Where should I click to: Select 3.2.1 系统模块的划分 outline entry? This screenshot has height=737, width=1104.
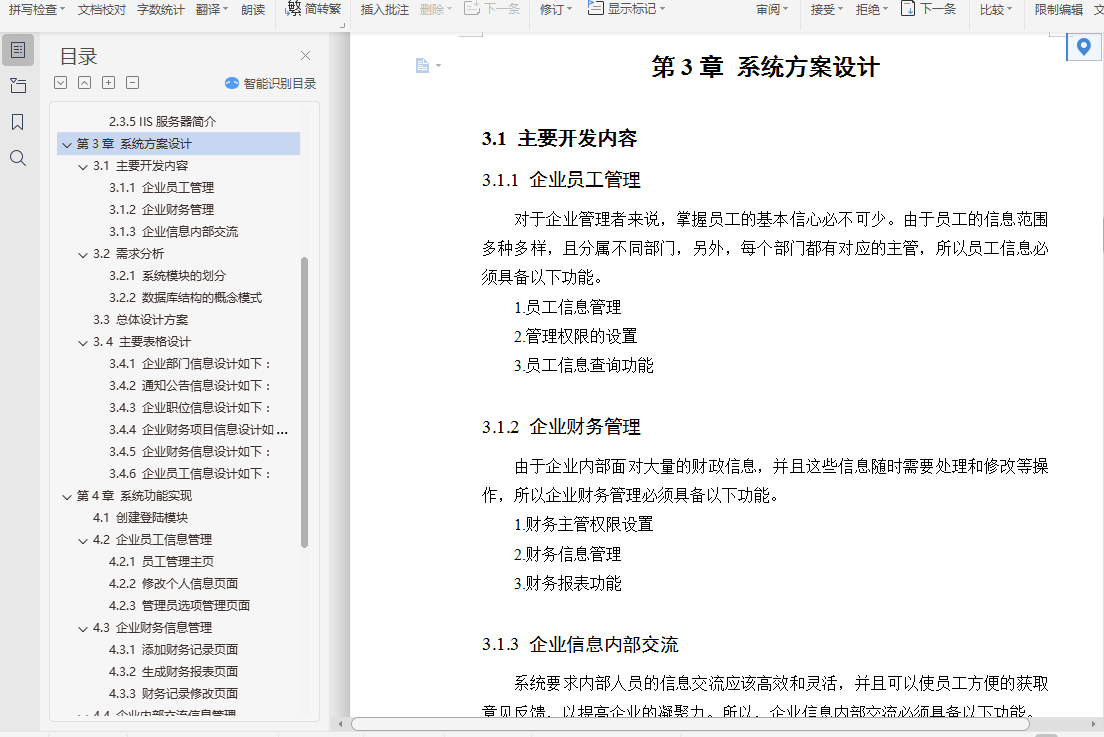168,276
